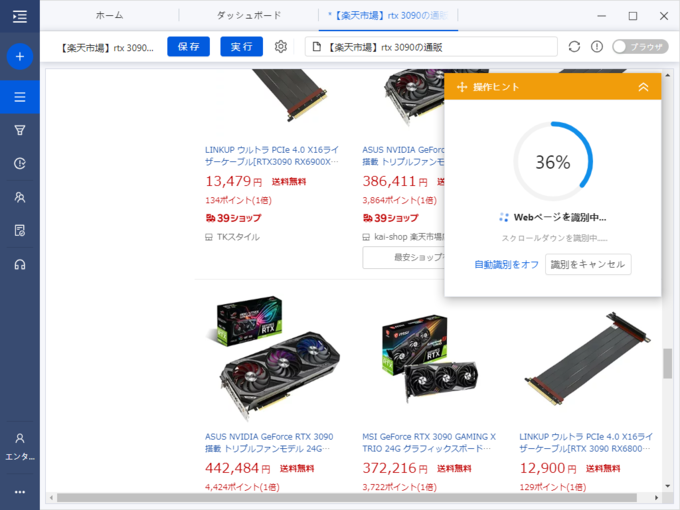Open the team collaboration icon in sidebar
Viewport: 680px width, 510px height.
pyautogui.click(x=20, y=197)
